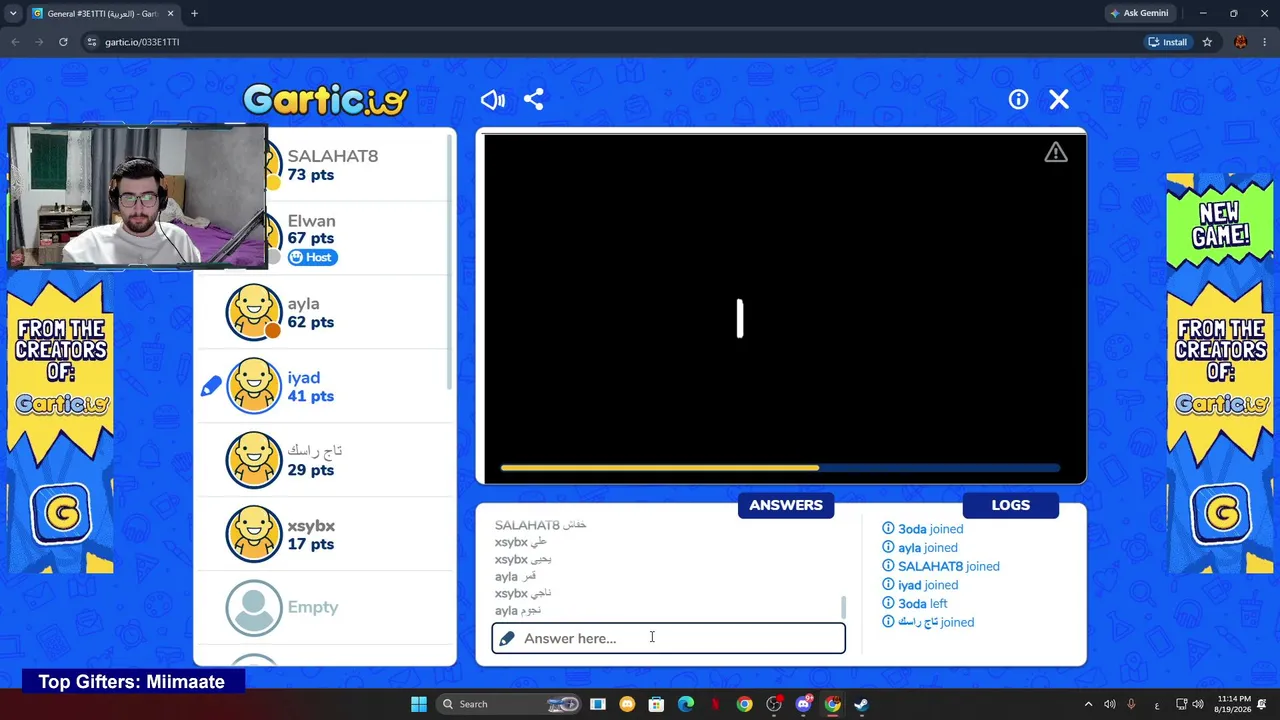This screenshot has height=720, width=1280.
Task: Click the Ask Gemini button
Action: click(1139, 13)
